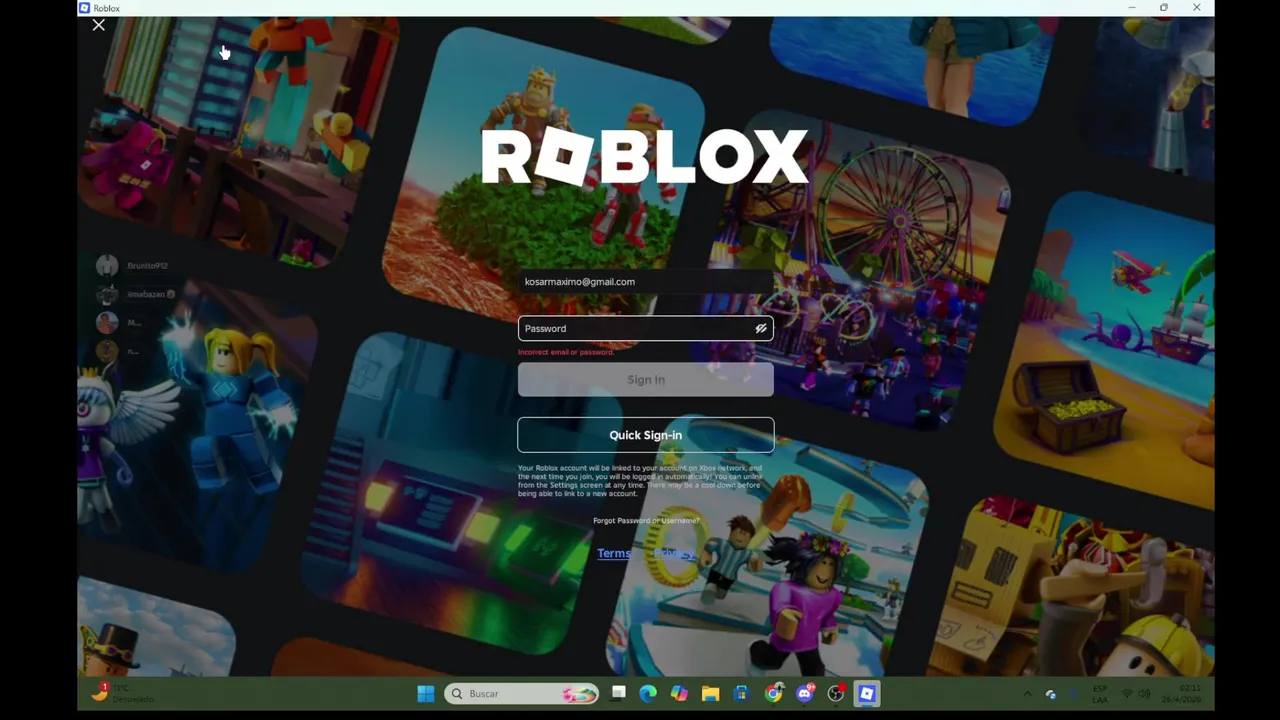Screen dimensions: 1280x720
Task: Open Microsoft Store from the taskbar
Action: coord(741,693)
